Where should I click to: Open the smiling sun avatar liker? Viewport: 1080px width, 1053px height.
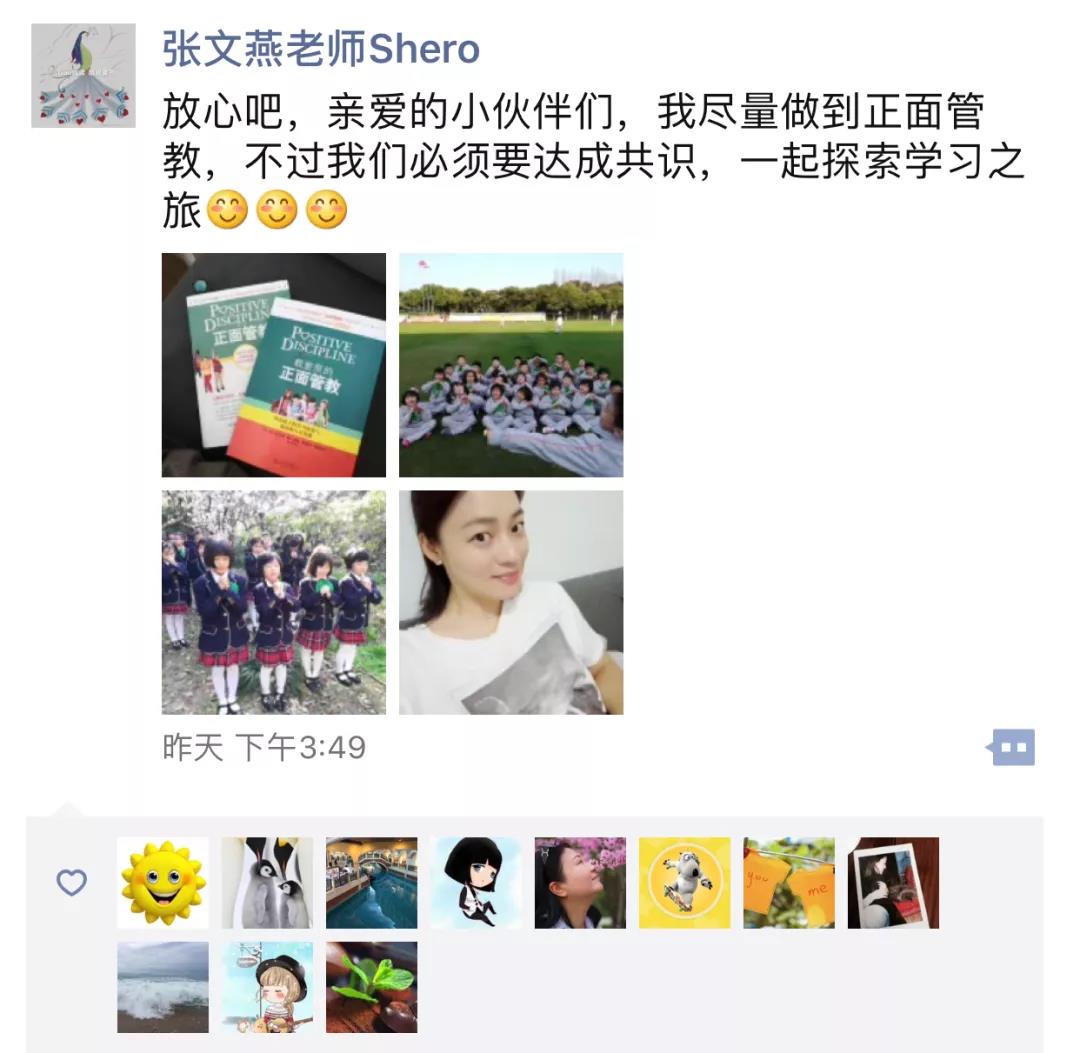(x=163, y=883)
